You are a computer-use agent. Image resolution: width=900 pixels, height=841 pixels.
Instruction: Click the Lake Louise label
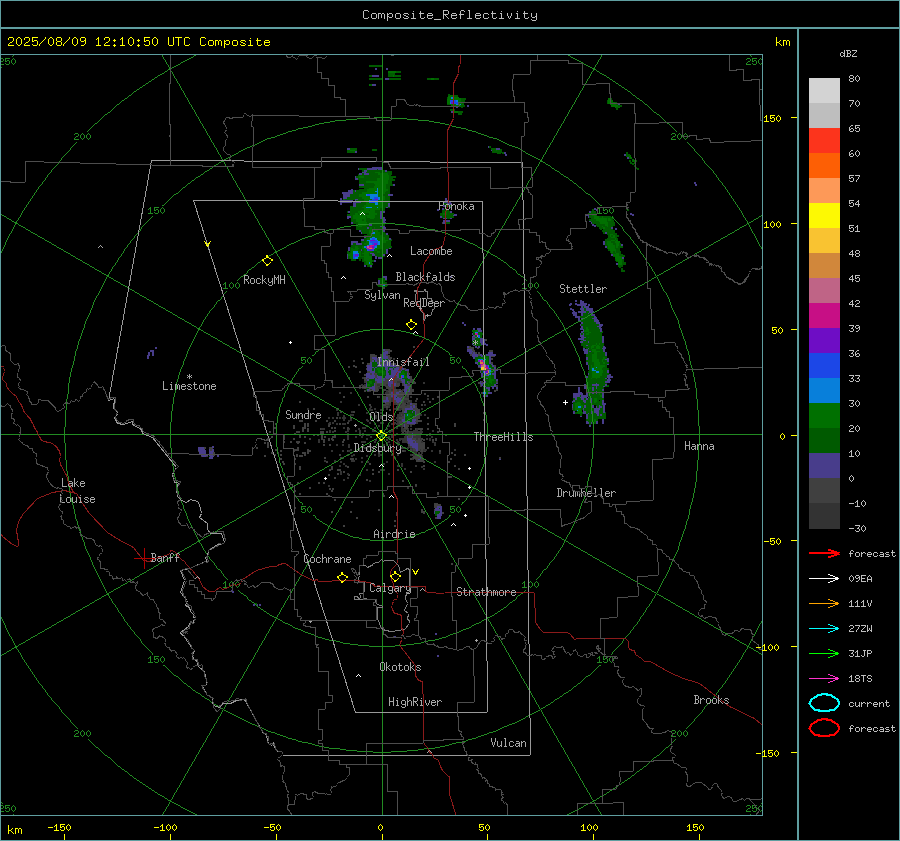[77, 491]
